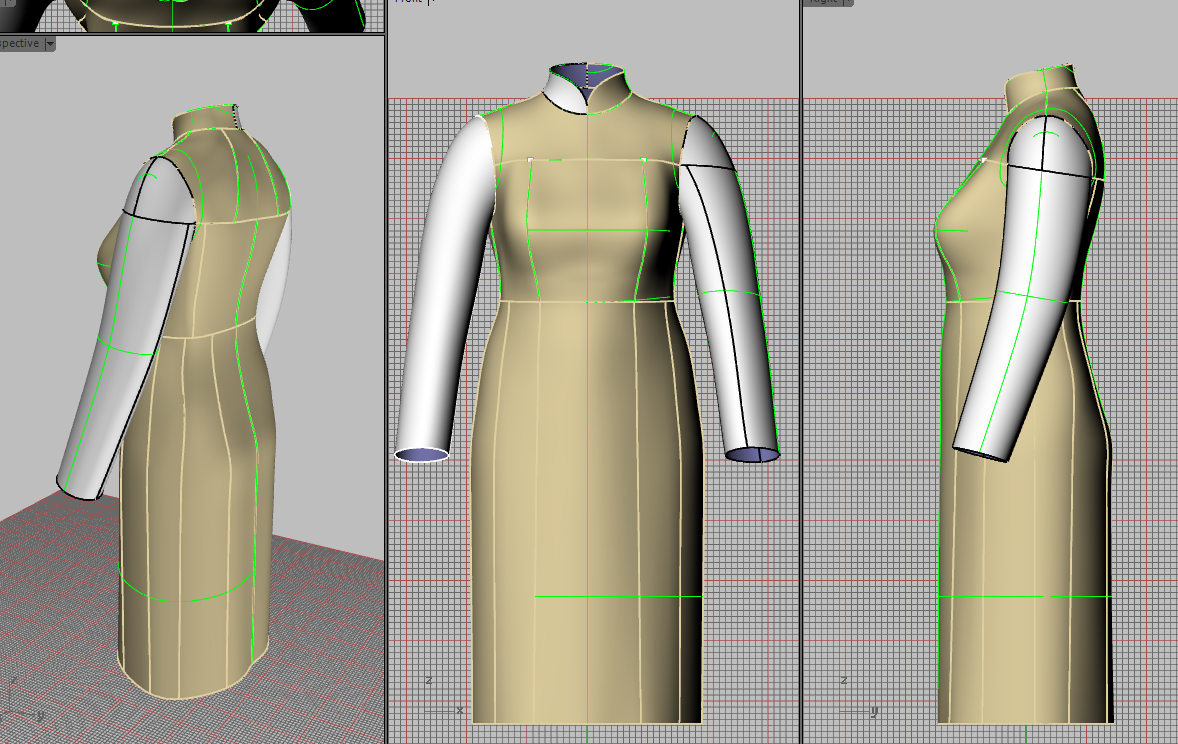
Task: Click the Perspective viewport title label
Action: click(x=20, y=44)
